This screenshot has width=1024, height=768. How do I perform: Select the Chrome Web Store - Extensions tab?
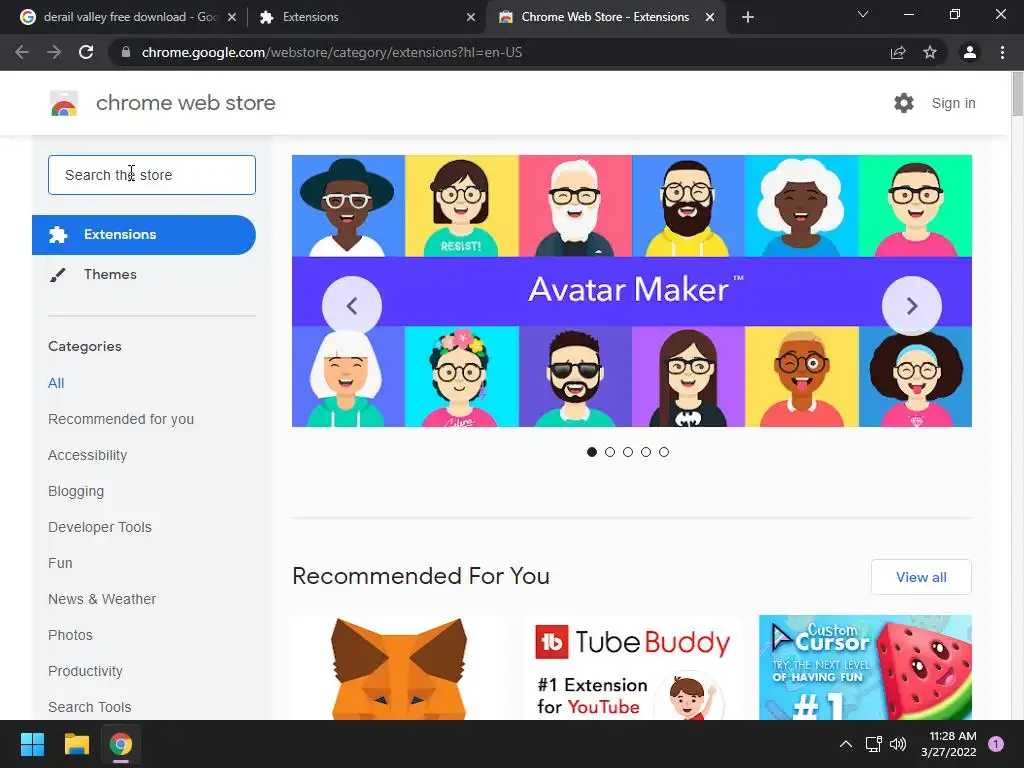tap(605, 18)
